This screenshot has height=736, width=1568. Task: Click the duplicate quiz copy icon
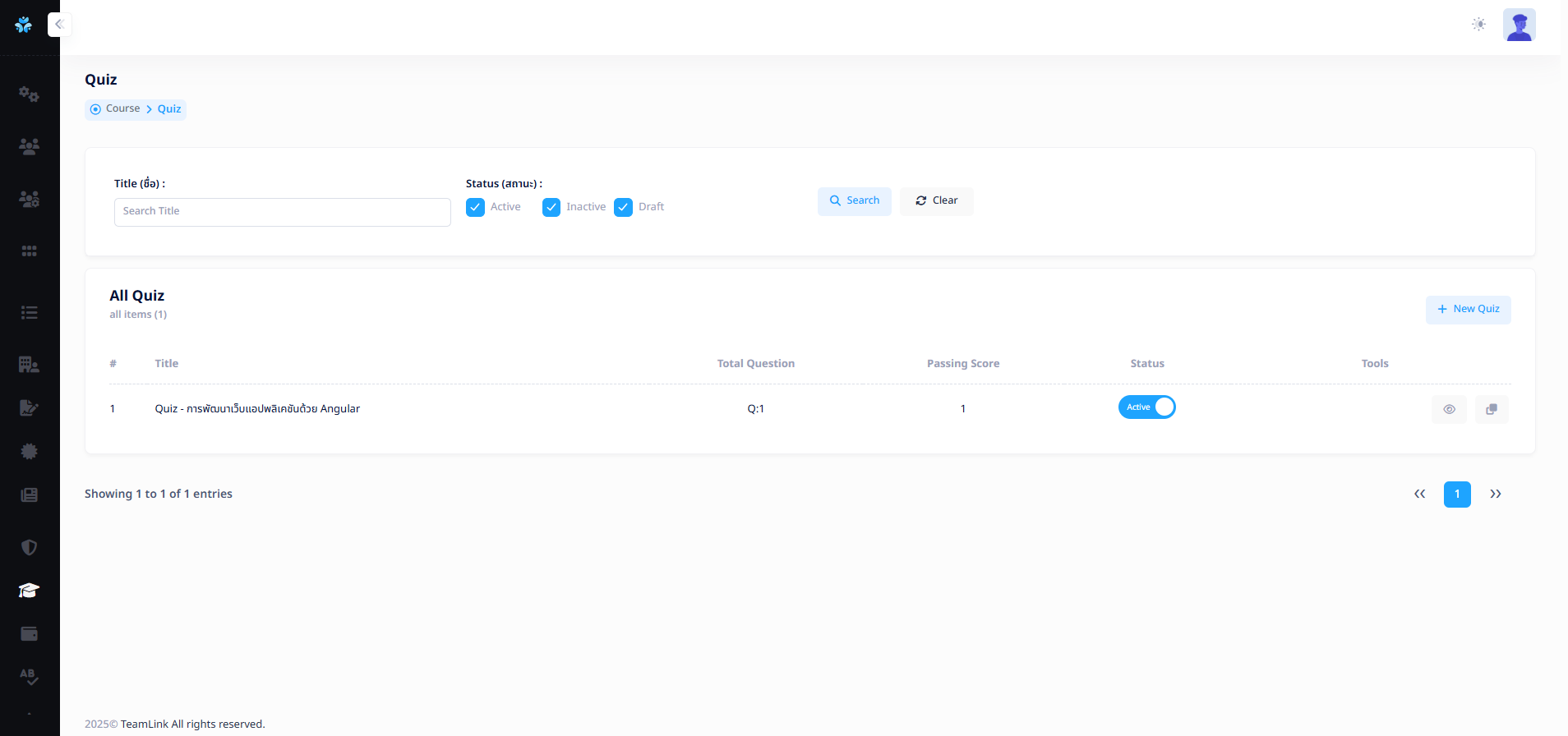point(1491,409)
